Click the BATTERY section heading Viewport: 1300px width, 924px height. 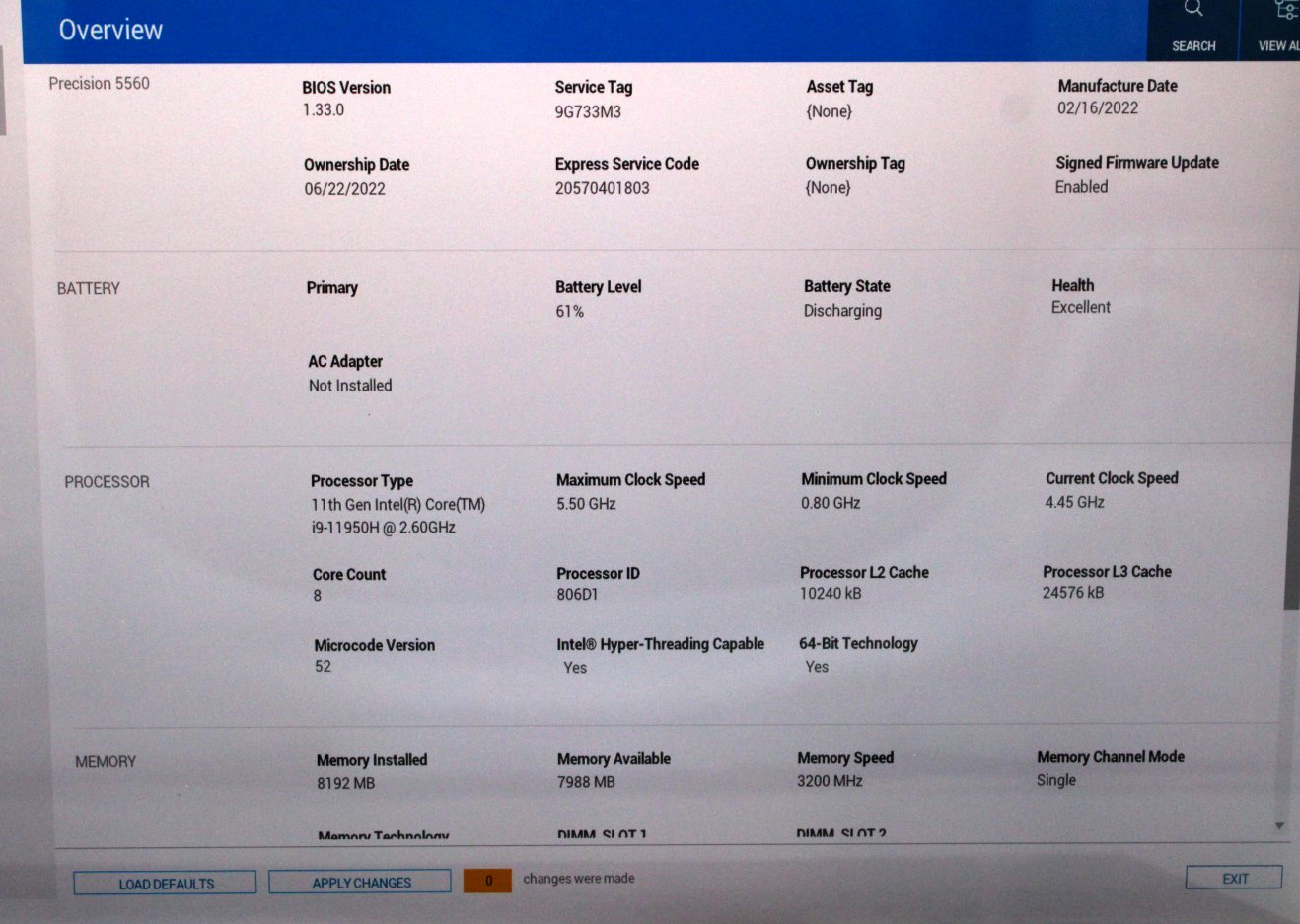[x=88, y=288]
